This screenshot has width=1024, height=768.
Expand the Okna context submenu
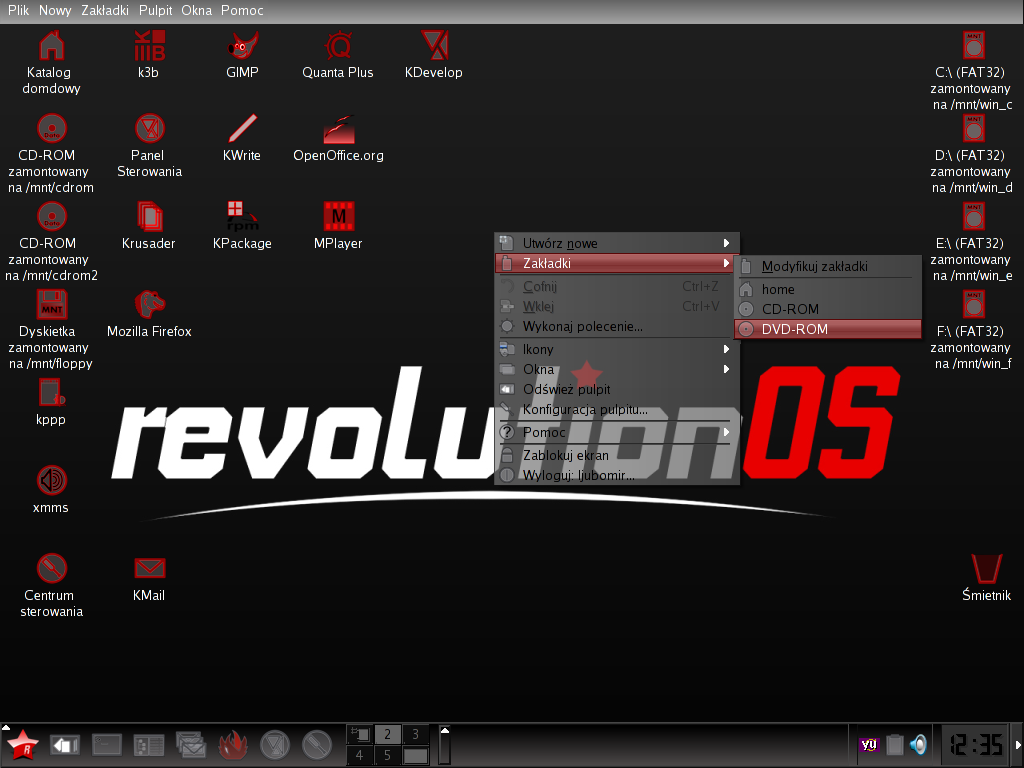pos(616,370)
